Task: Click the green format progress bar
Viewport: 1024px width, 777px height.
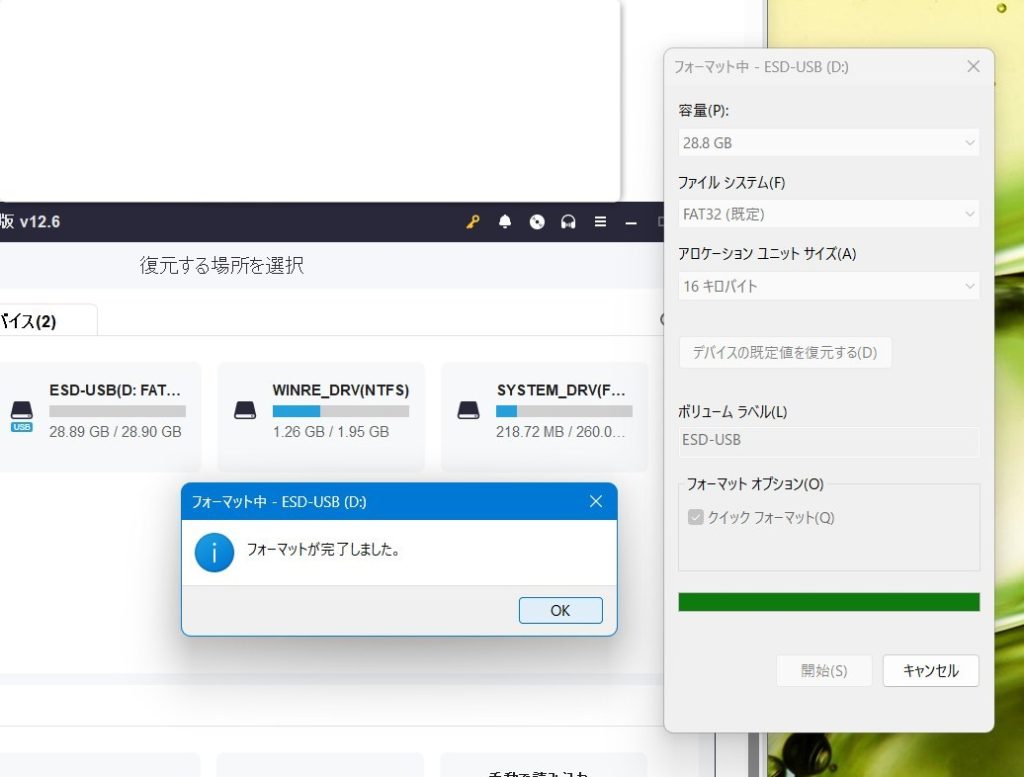Action: [x=828, y=602]
